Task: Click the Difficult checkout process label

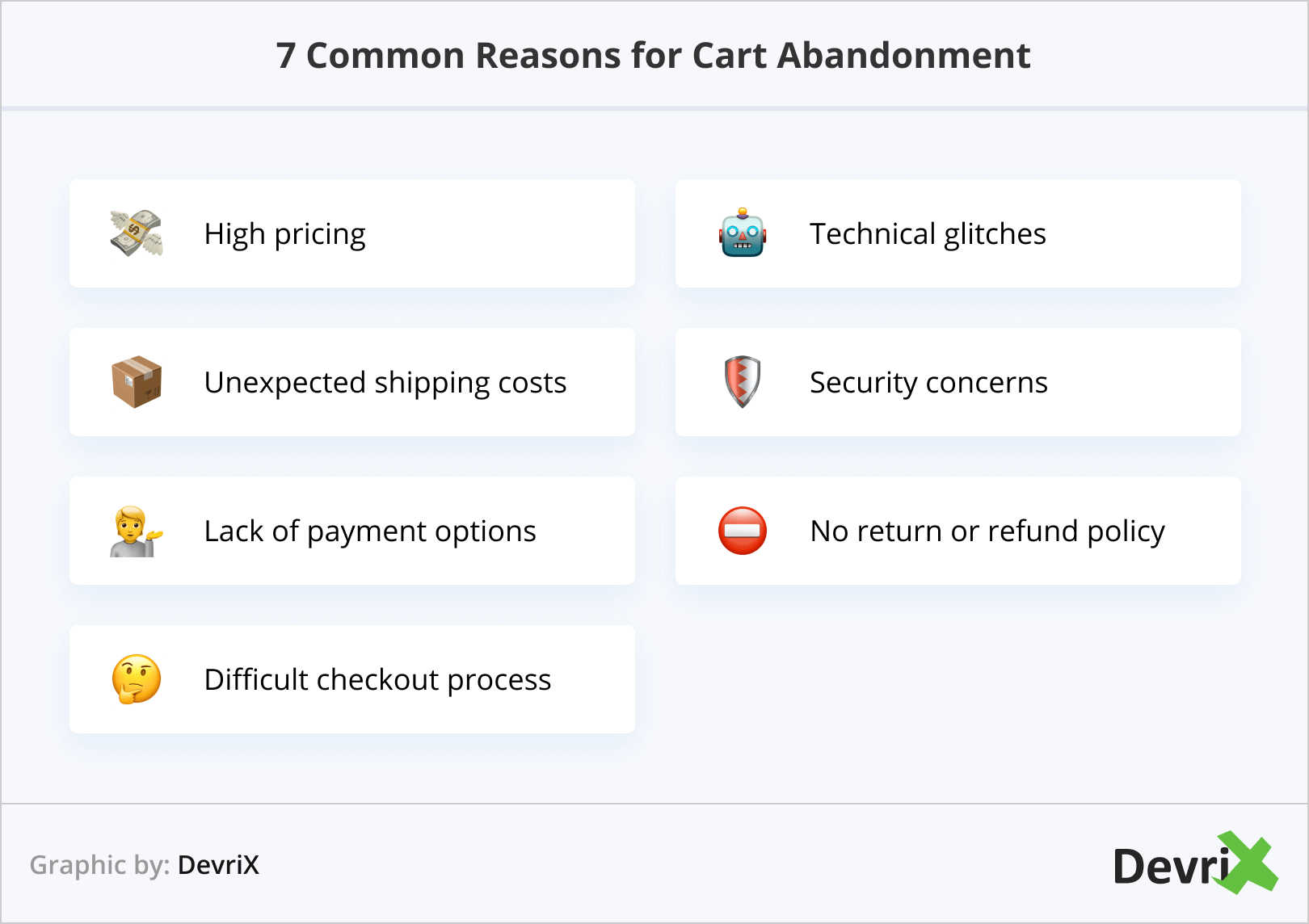Action: point(377,680)
